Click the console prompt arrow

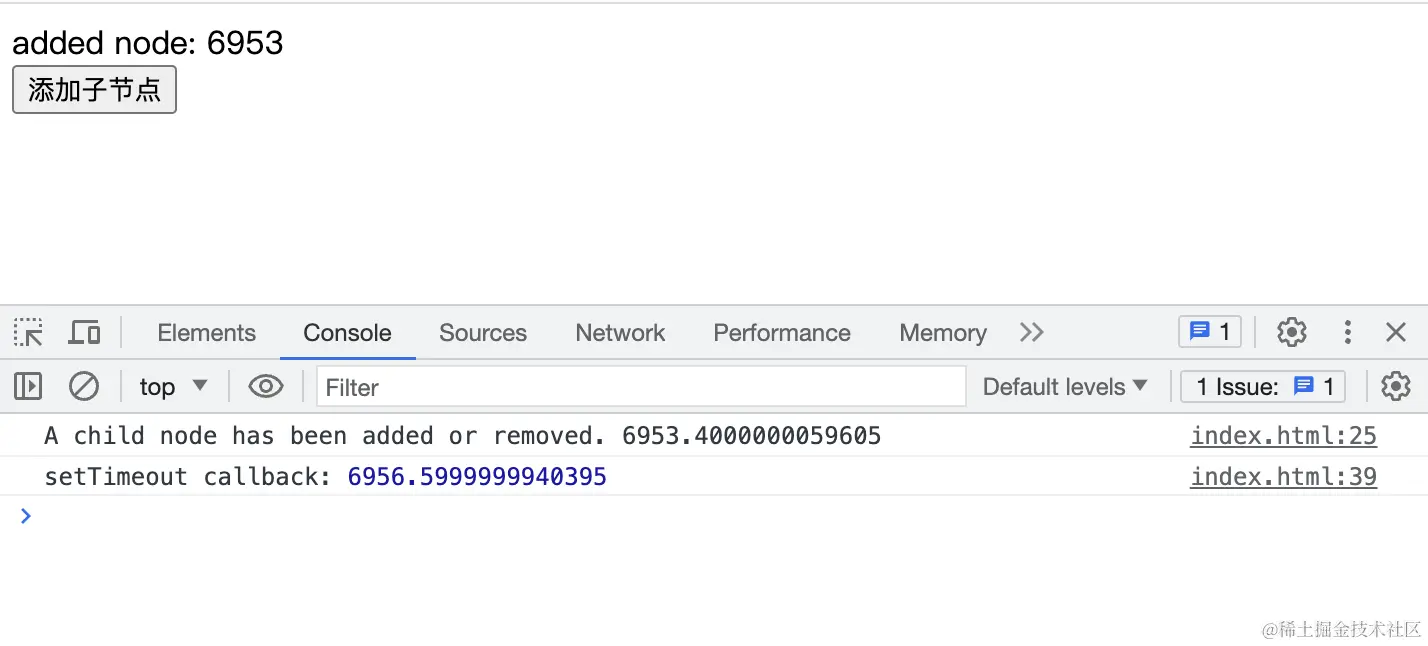(x=26, y=516)
